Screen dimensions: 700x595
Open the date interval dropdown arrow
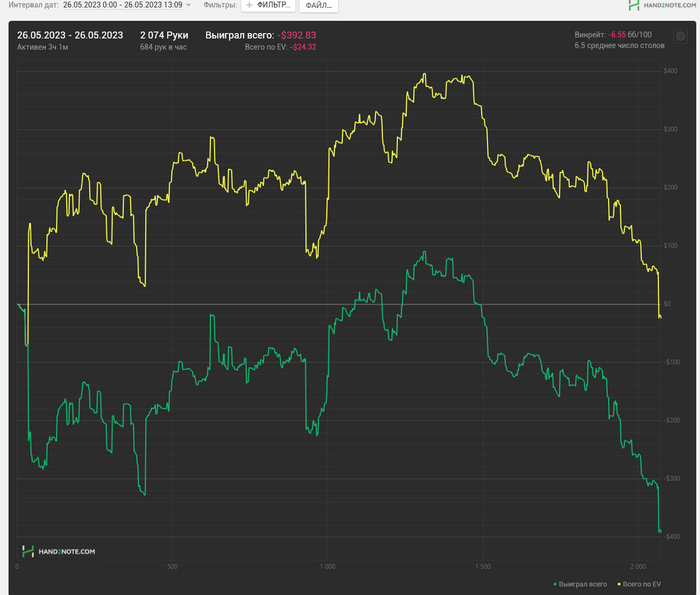[188, 5]
